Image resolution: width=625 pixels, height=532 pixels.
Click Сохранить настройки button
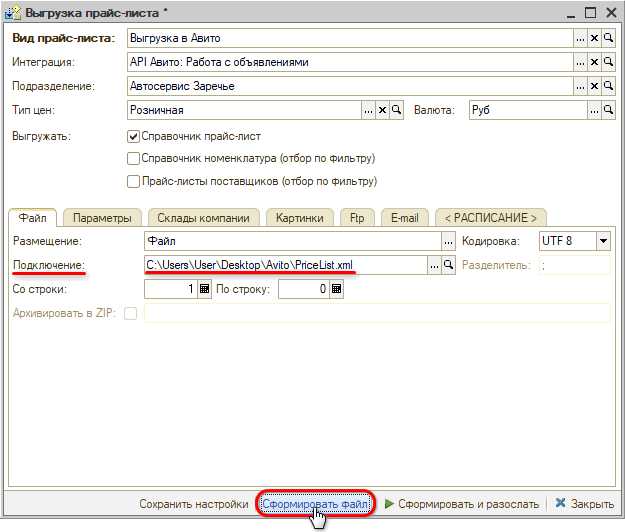(193, 504)
